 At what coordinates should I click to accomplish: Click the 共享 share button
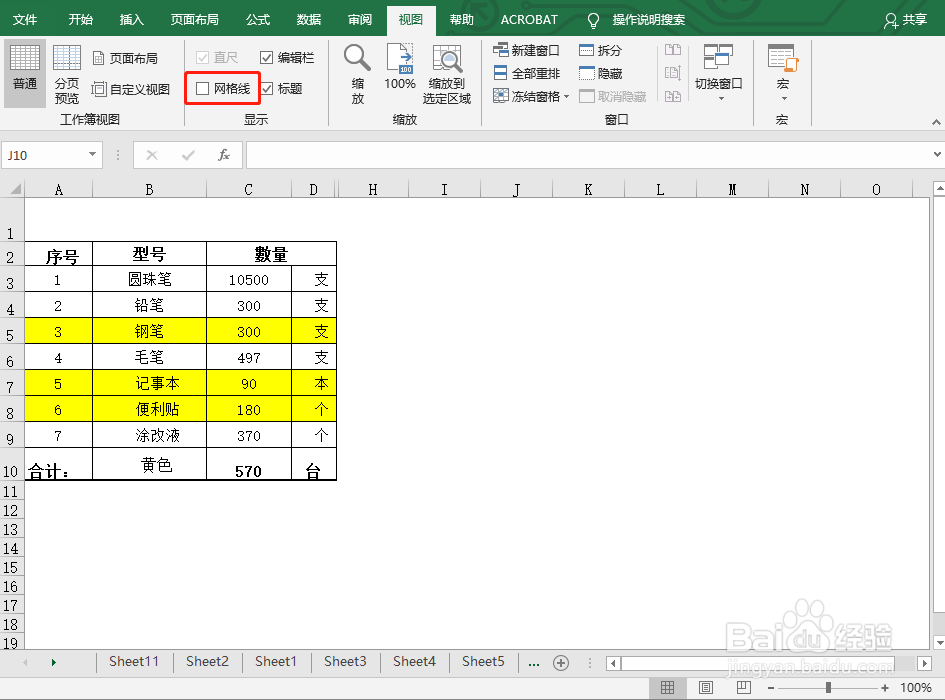[905, 19]
